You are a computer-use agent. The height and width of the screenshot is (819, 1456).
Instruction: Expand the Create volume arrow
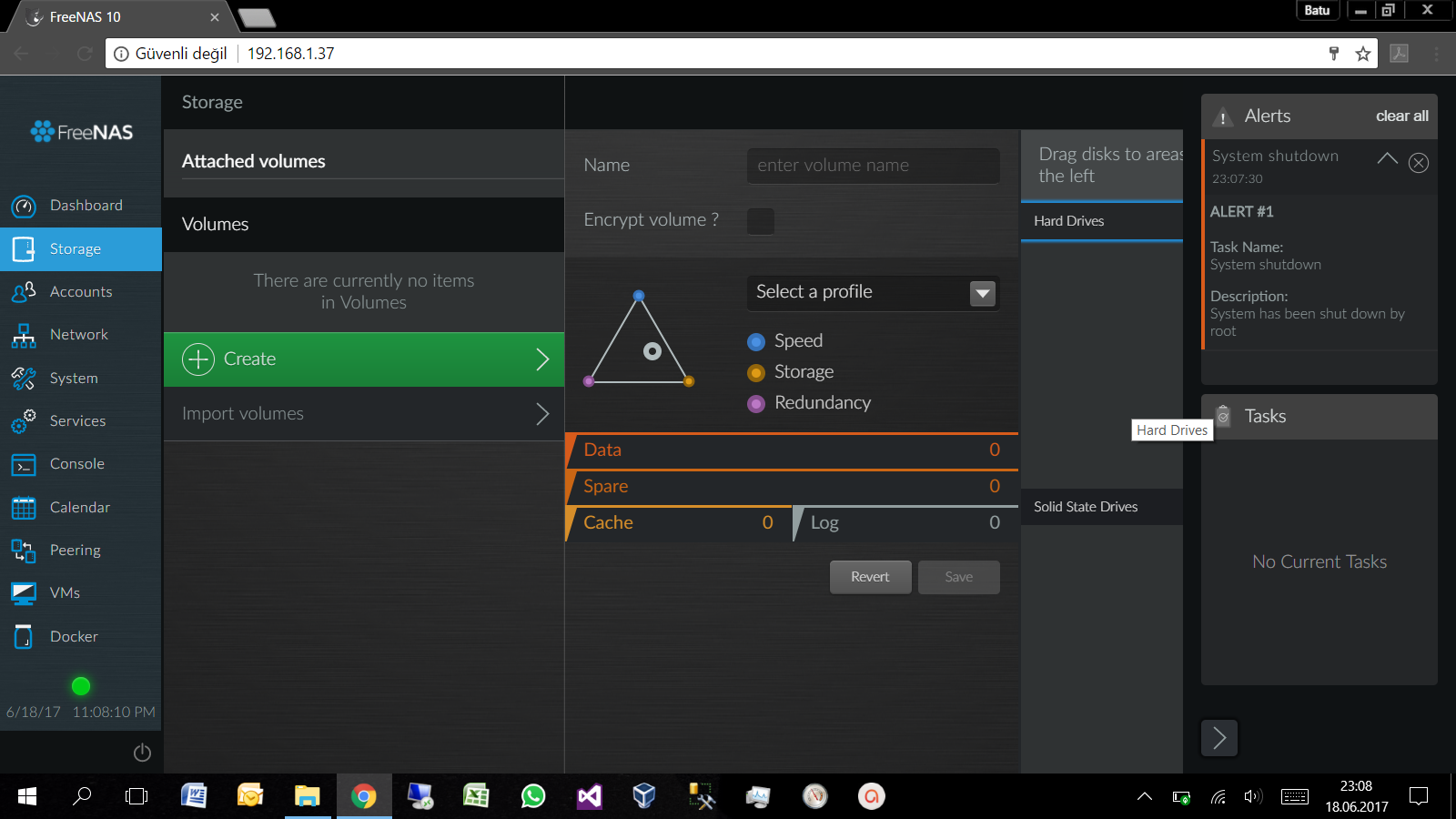pyautogui.click(x=542, y=359)
